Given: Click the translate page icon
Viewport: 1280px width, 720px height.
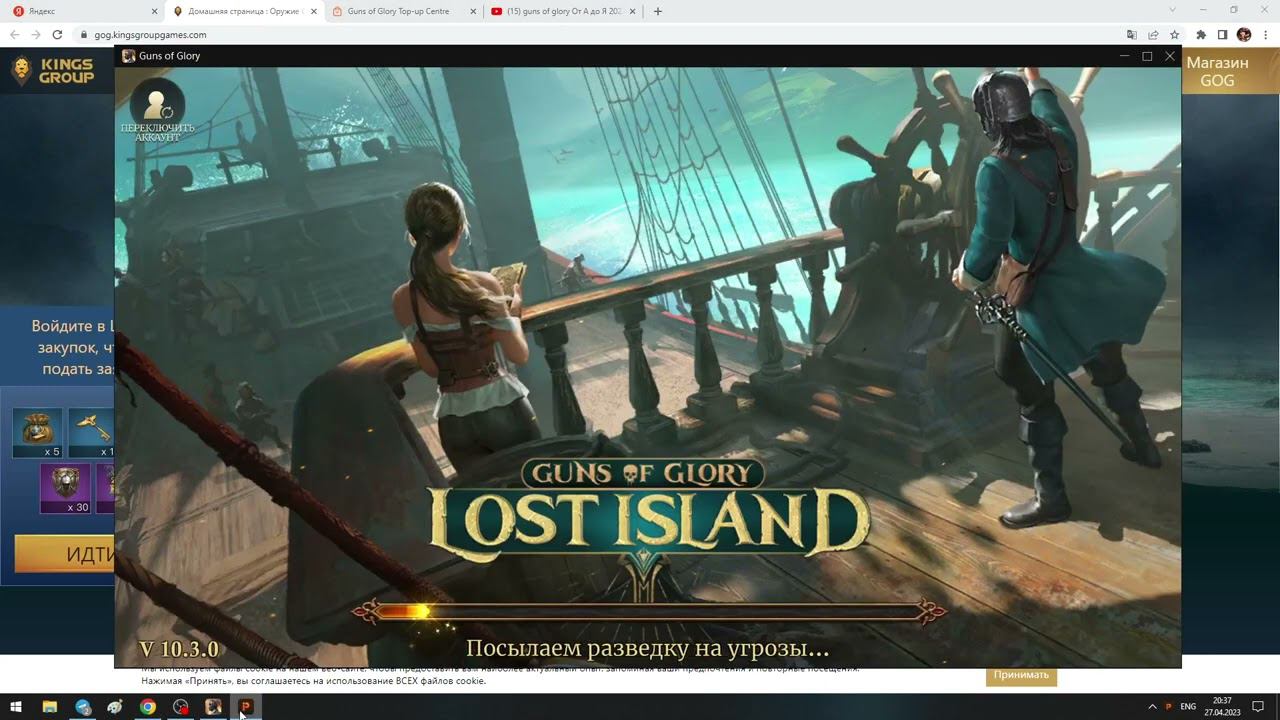Looking at the screenshot, I should [x=1132, y=34].
